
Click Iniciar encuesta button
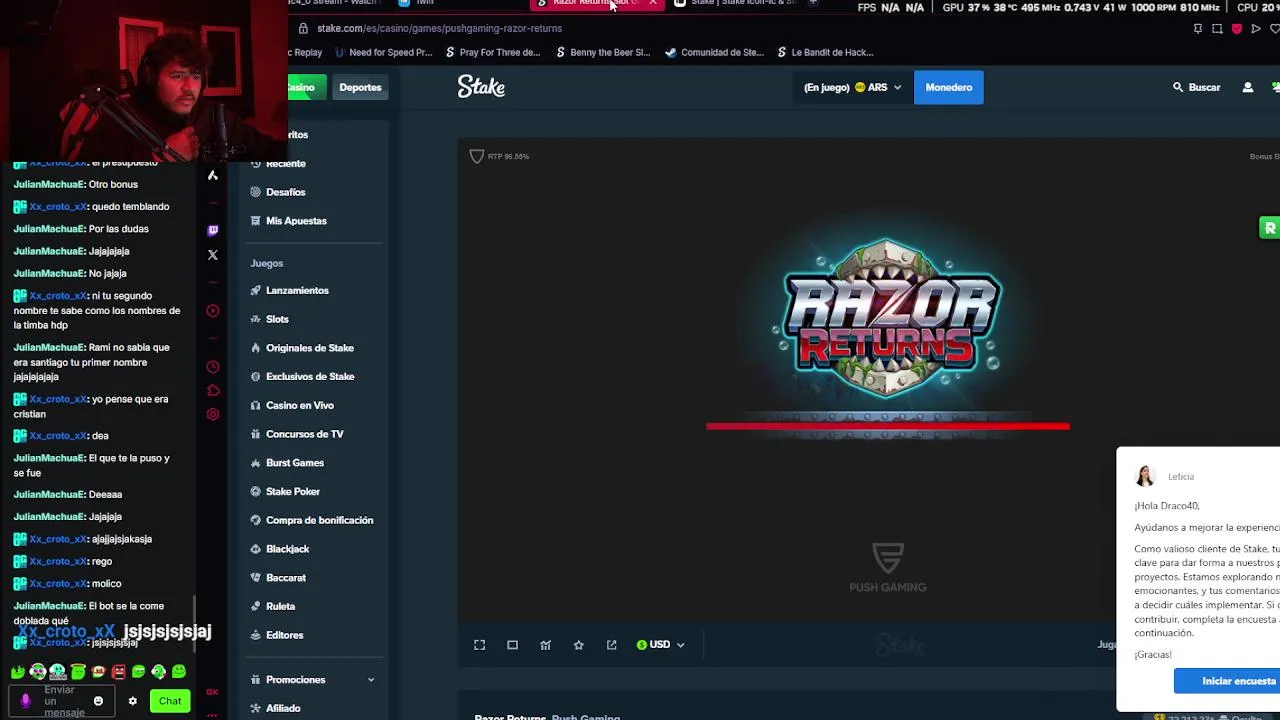coord(1227,681)
